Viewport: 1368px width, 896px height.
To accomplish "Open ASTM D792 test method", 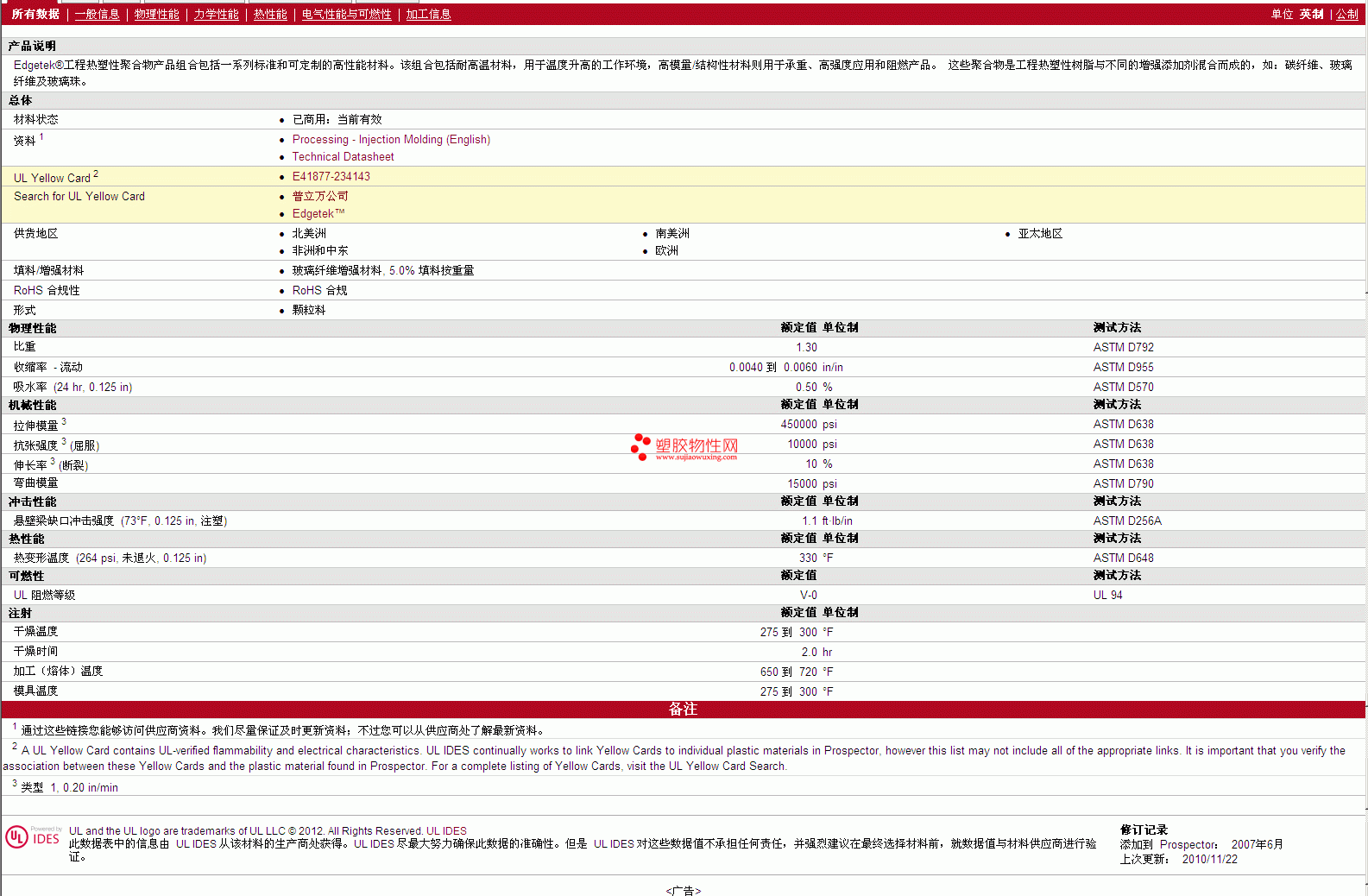I will 1123,347.
